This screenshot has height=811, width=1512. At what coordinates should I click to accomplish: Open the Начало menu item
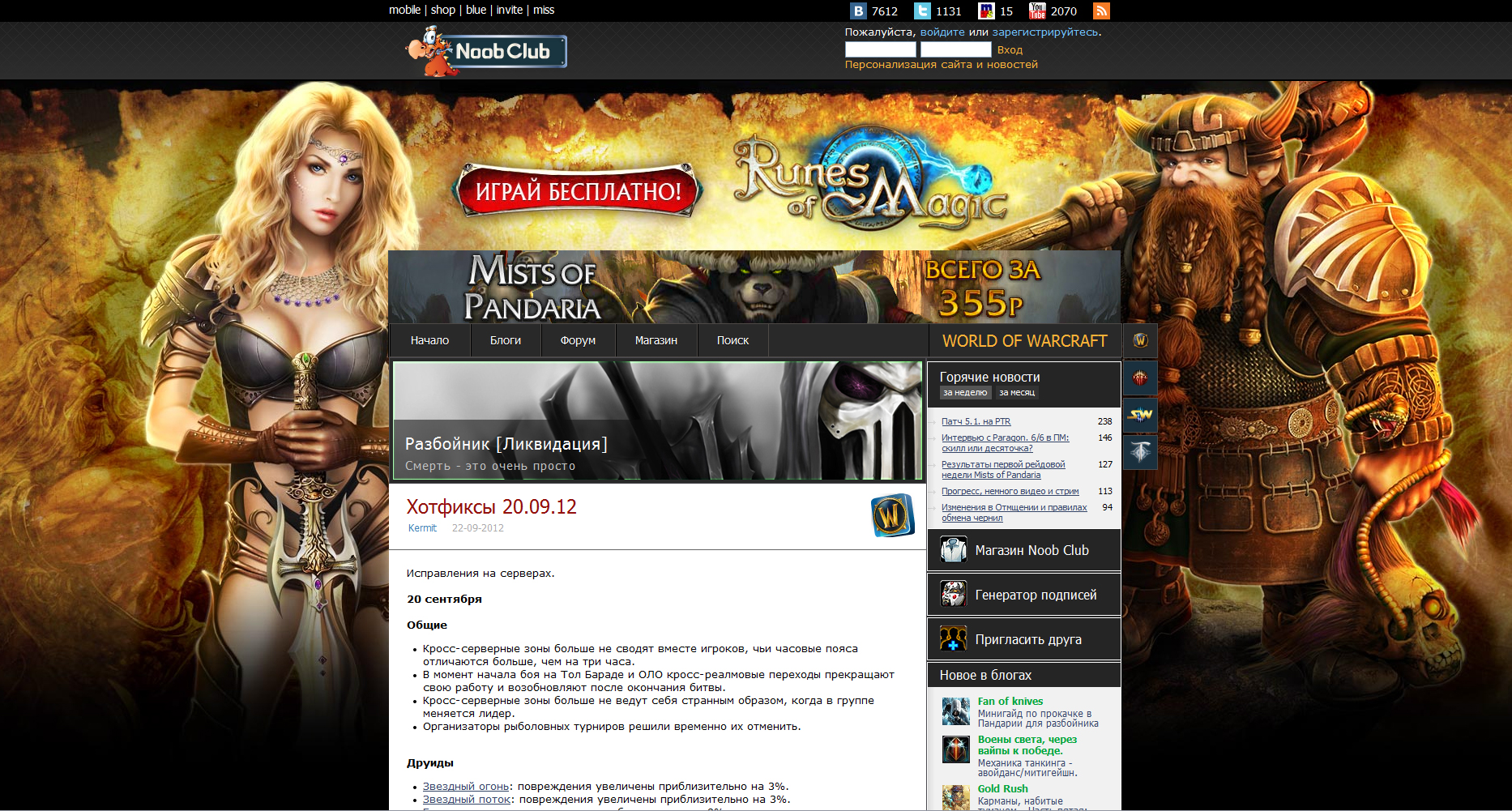[x=429, y=340]
